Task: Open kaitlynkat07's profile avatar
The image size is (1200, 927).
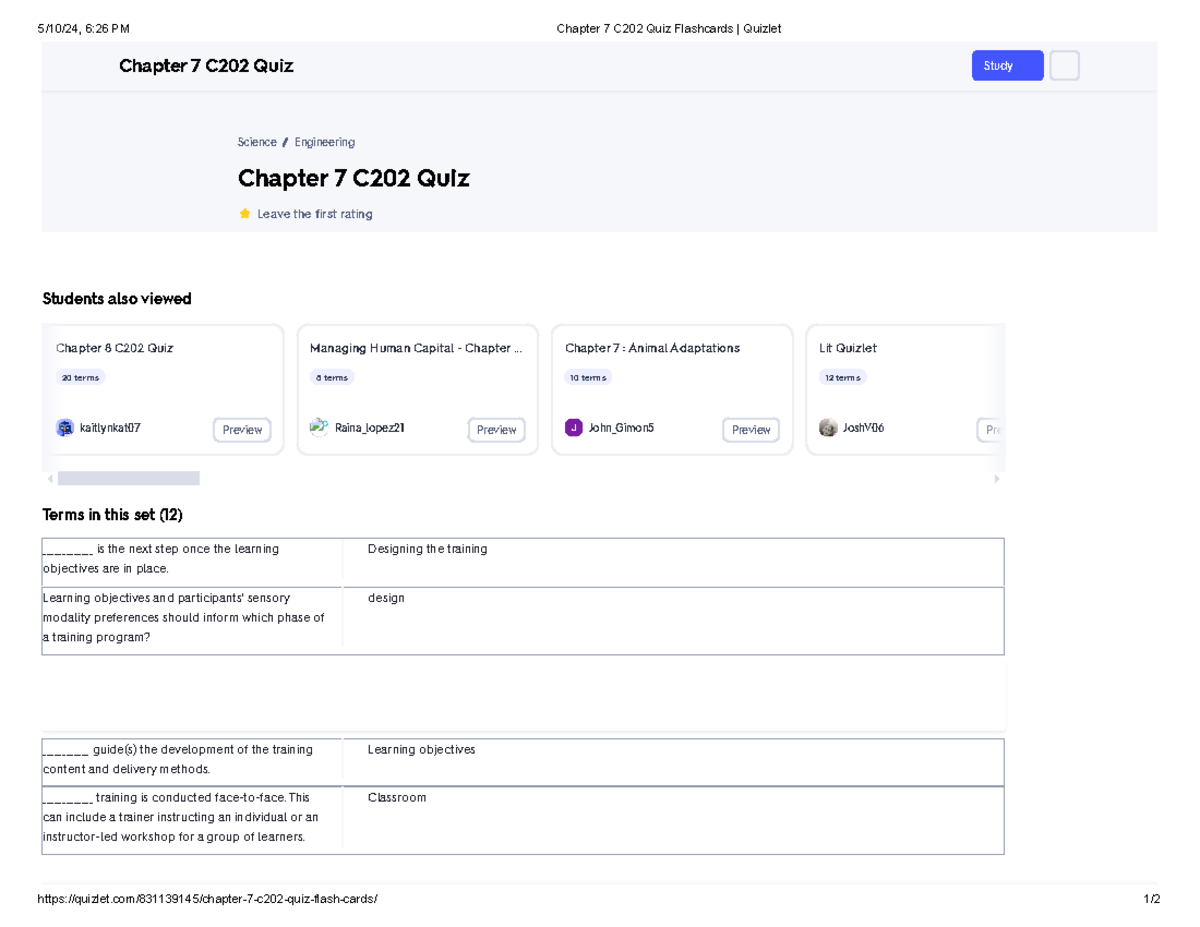Action: coord(65,428)
